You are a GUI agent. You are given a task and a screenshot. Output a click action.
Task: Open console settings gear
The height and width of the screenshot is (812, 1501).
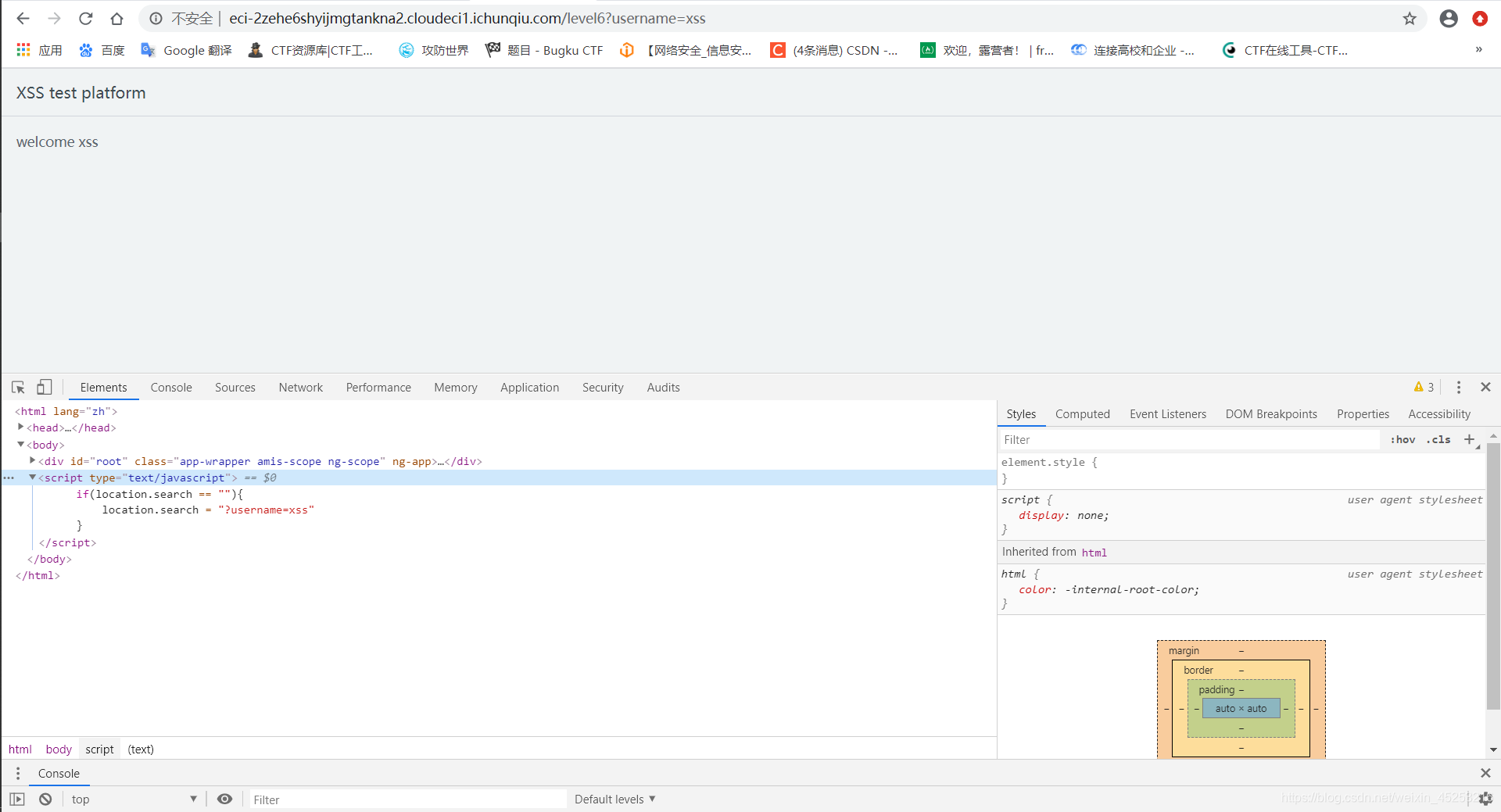pos(1485,799)
